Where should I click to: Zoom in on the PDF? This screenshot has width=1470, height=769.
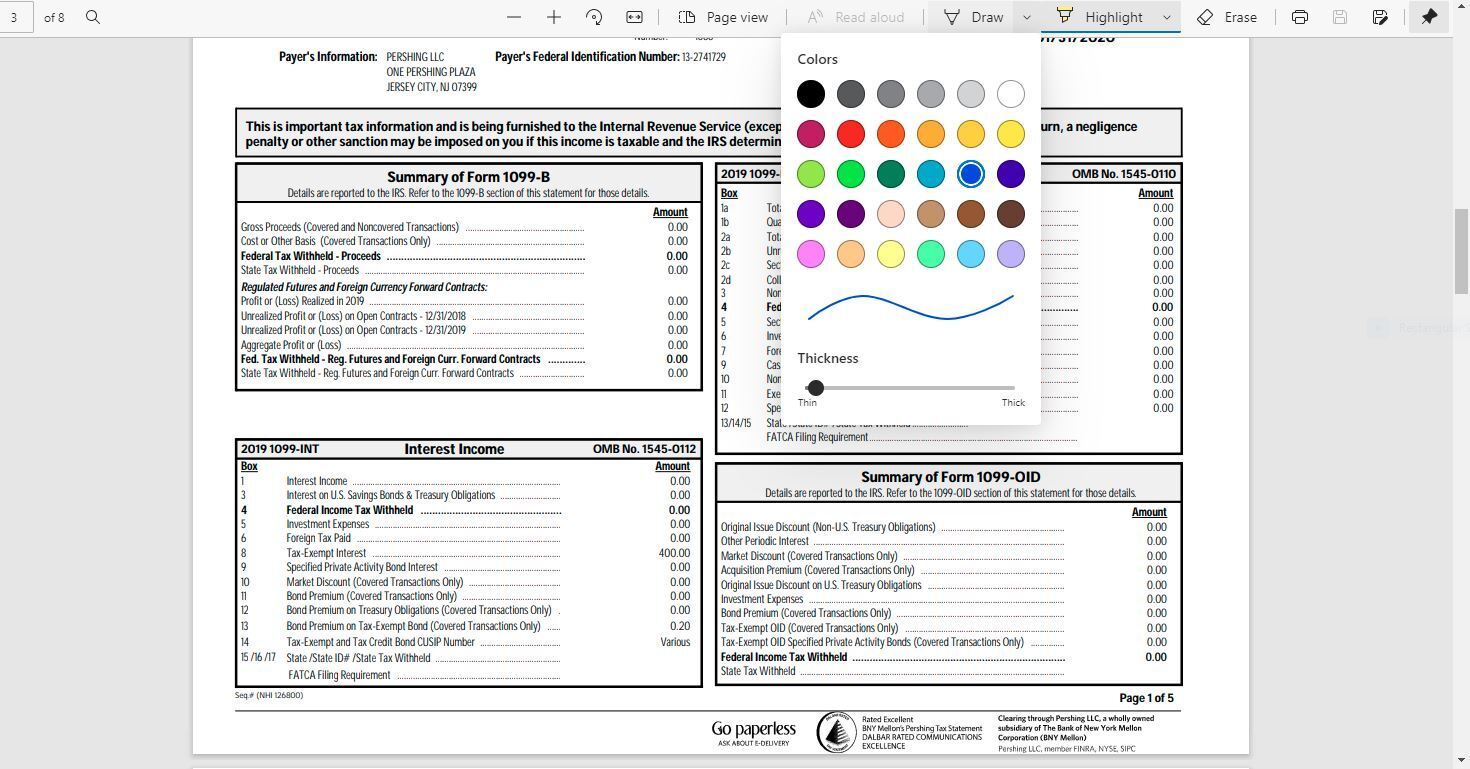[x=553, y=17]
